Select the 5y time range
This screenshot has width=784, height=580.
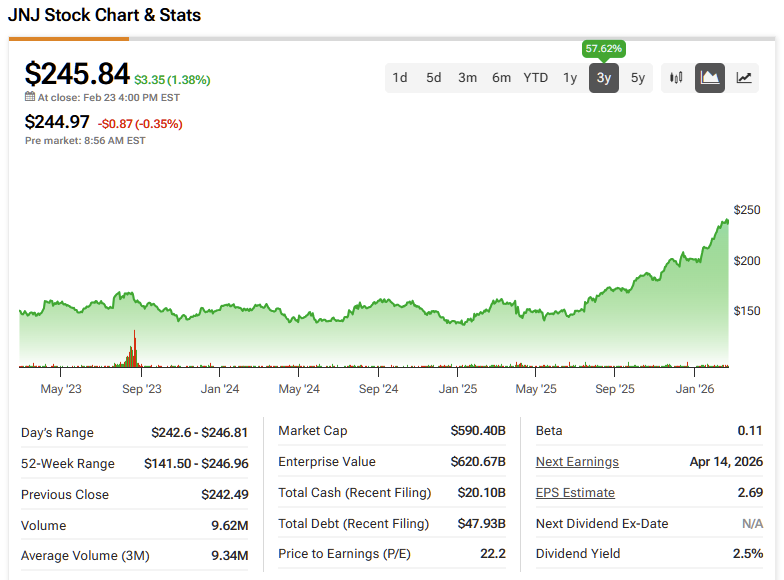[638, 78]
